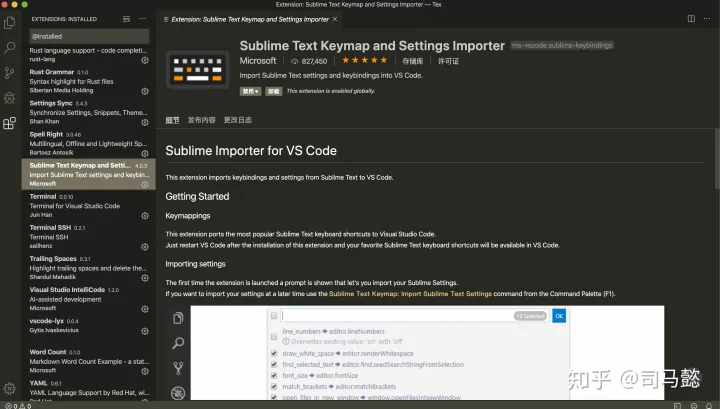
Task: Click the split editor icon
Action: coord(691,19)
